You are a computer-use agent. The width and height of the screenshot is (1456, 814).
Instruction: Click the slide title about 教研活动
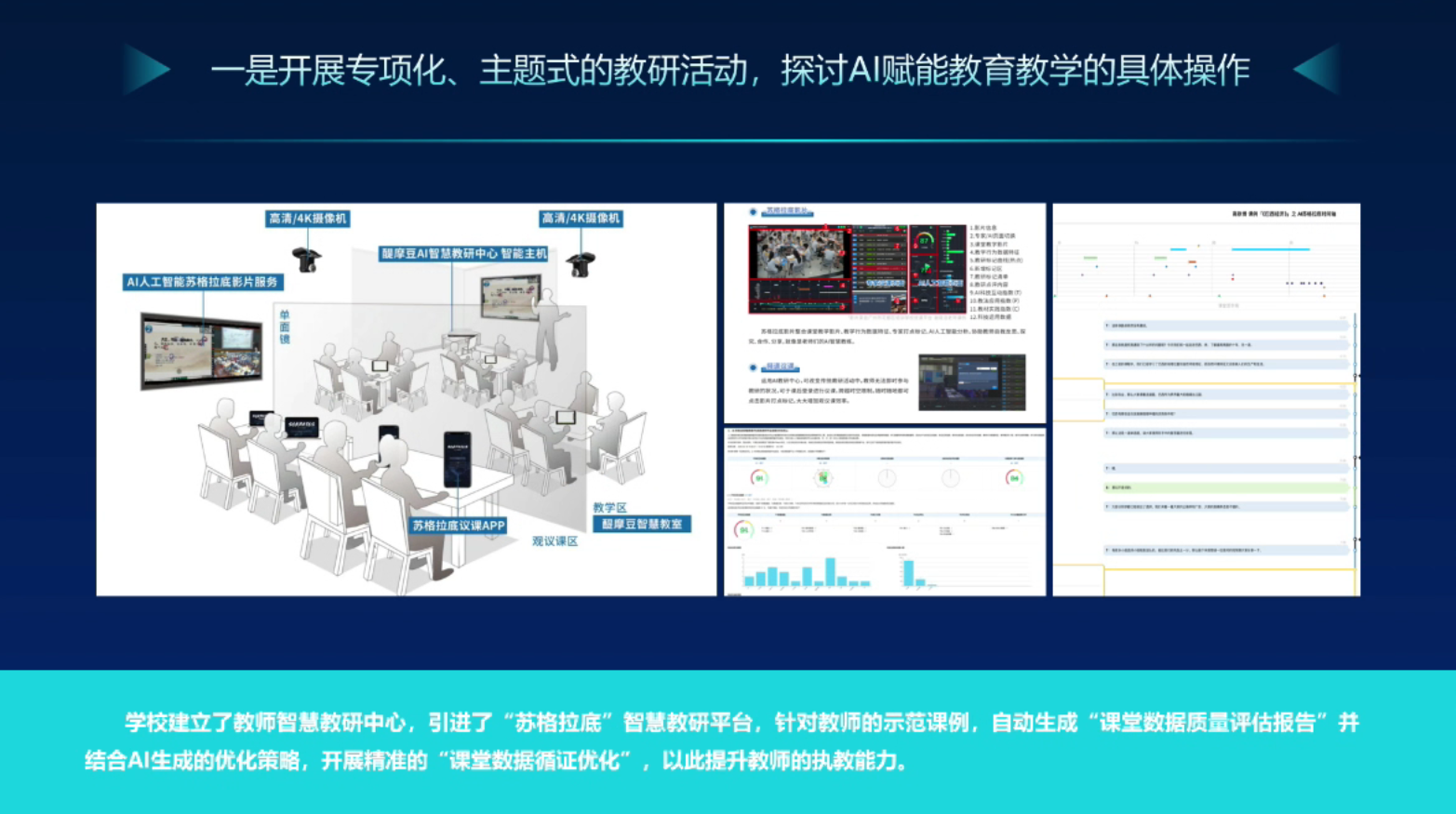click(x=729, y=71)
